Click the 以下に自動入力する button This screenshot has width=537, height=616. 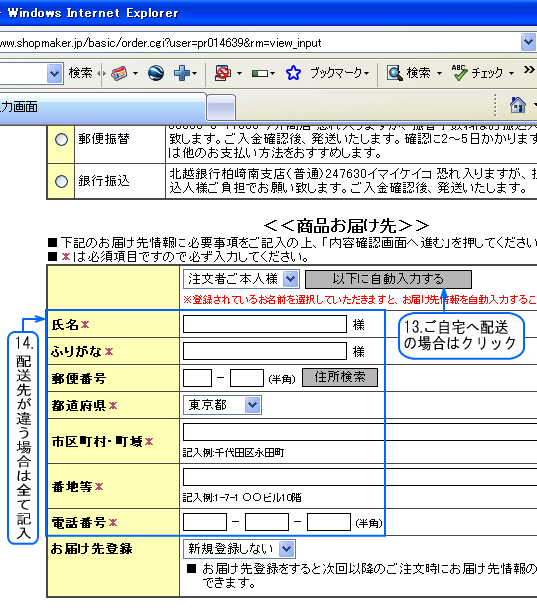click(388, 279)
